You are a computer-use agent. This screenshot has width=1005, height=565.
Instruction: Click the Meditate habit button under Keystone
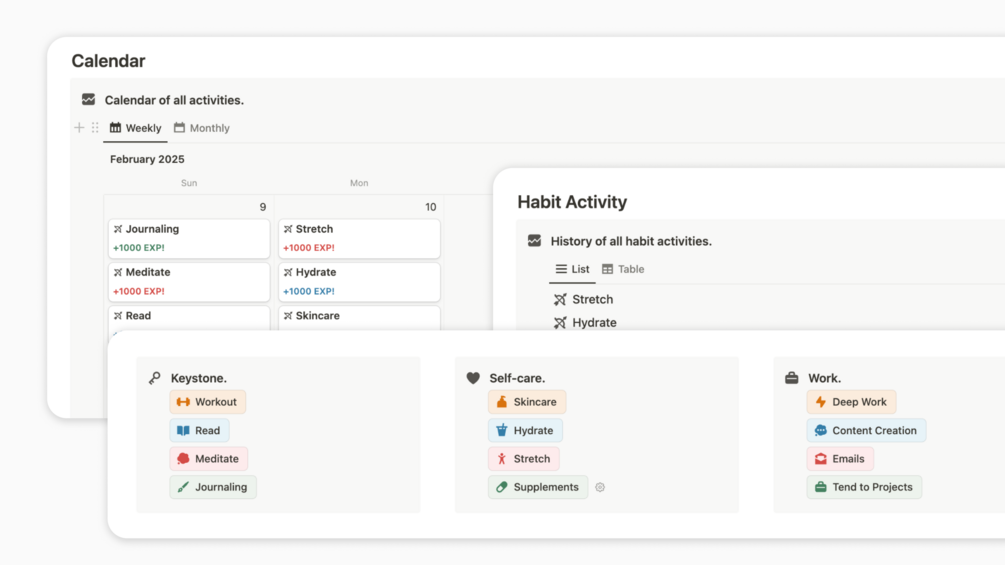pos(208,459)
